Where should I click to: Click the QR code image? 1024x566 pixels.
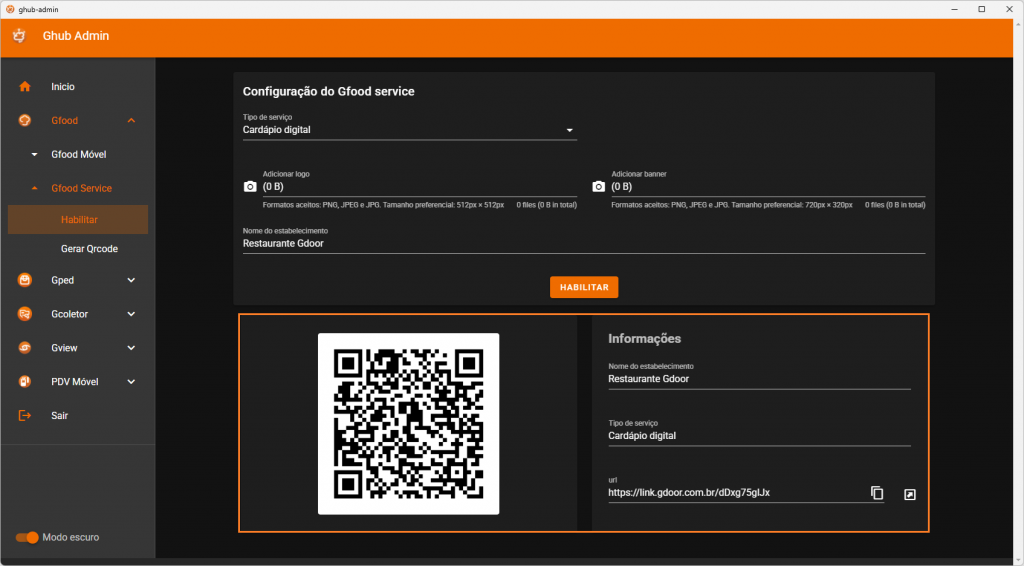pos(408,424)
